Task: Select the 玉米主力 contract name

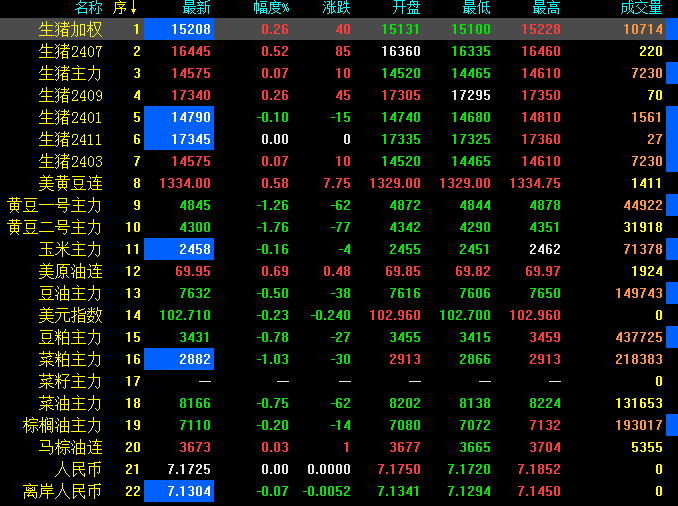Action: click(70, 250)
